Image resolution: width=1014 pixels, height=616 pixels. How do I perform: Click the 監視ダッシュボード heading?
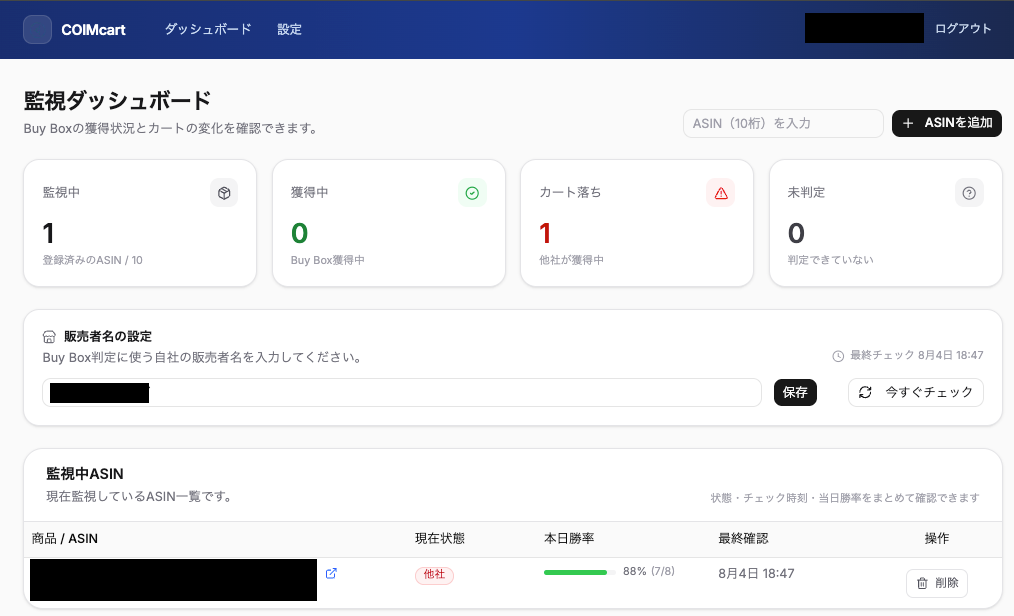(x=117, y=100)
